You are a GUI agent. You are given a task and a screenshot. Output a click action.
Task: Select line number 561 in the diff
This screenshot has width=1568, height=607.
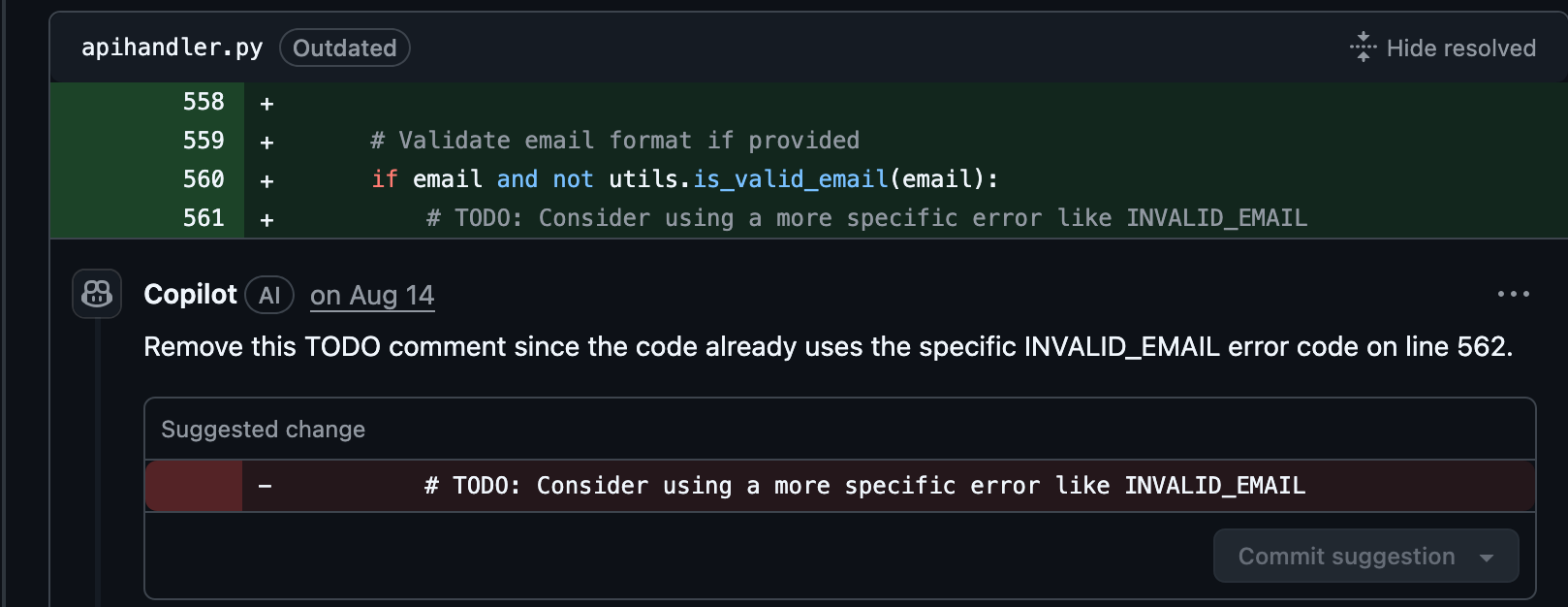[204, 218]
